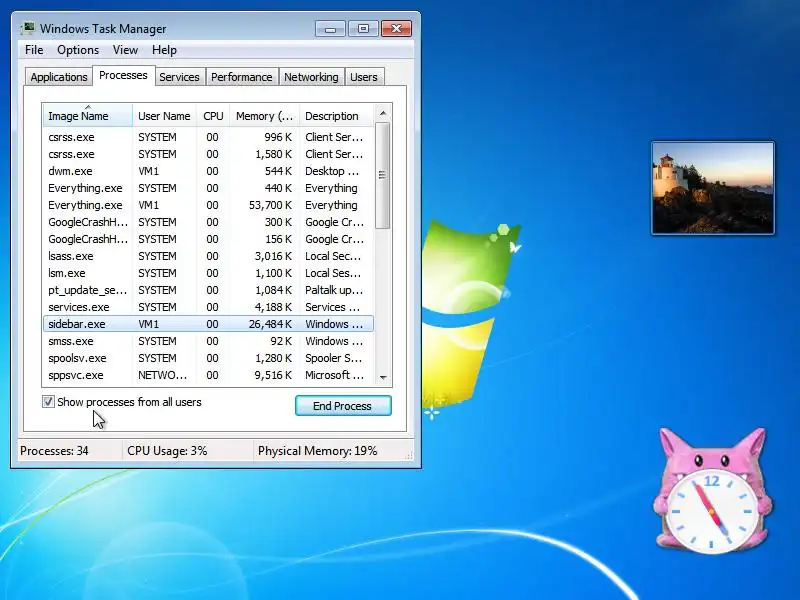Click the End Process button
Viewport: 800px width, 600px height.
[343, 406]
